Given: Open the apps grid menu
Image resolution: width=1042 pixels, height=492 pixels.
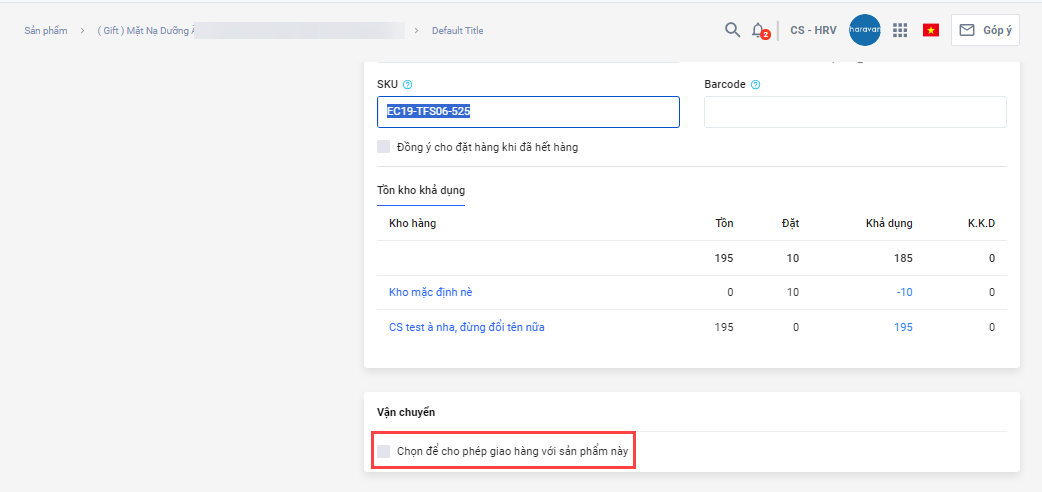Looking at the screenshot, I should [900, 30].
